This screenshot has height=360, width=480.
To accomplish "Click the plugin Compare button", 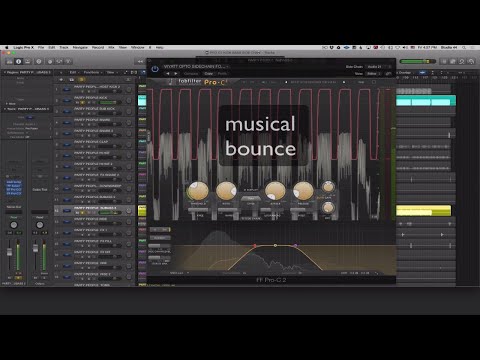I will [191, 73].
